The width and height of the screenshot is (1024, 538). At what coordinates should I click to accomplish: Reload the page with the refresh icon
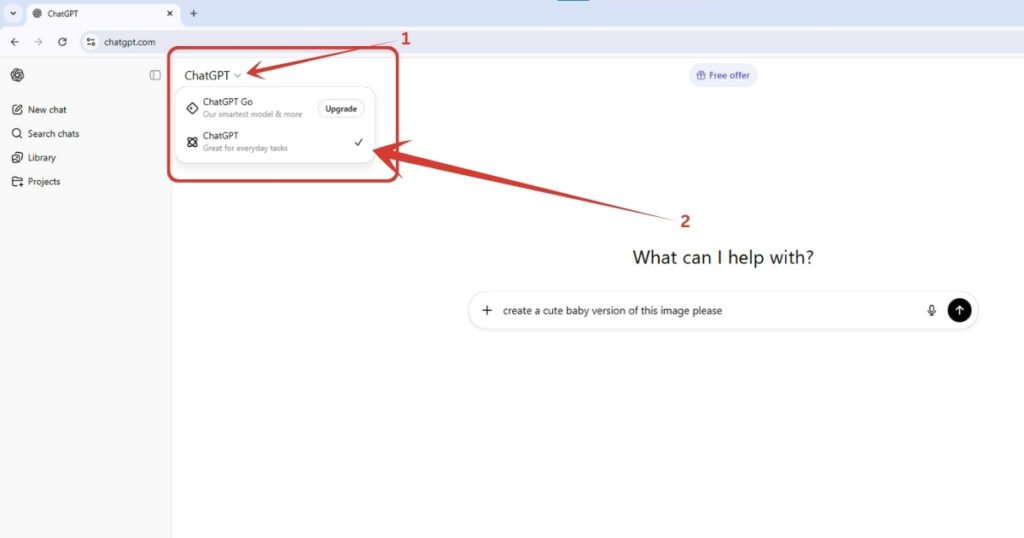62,42
